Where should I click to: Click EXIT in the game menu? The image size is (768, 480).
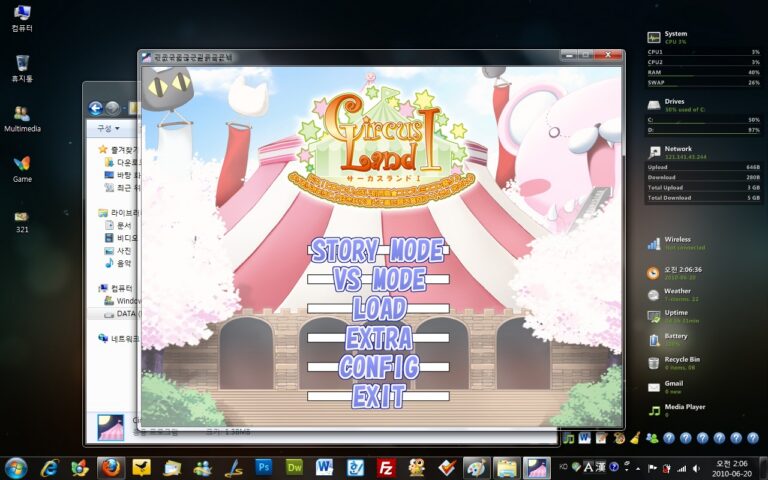click(379, 396)
